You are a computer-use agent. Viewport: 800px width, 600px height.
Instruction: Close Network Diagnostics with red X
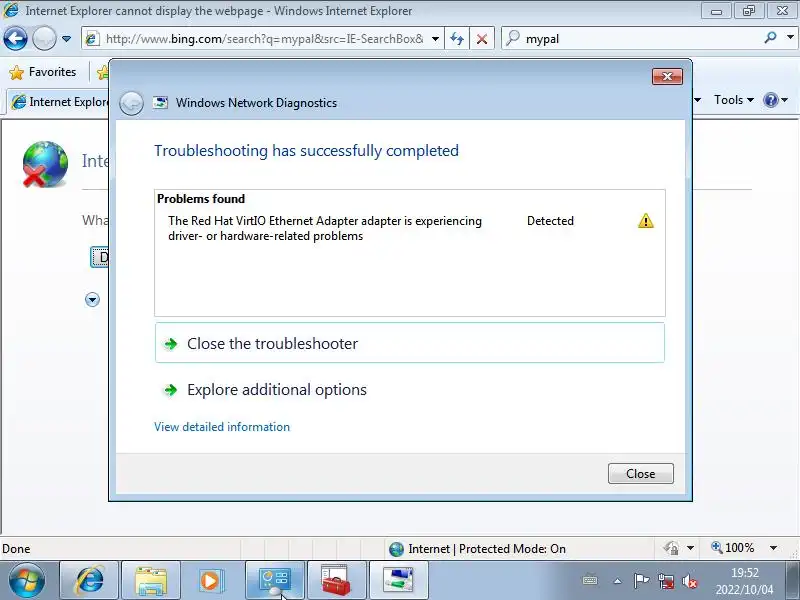(x=667, y=77)
